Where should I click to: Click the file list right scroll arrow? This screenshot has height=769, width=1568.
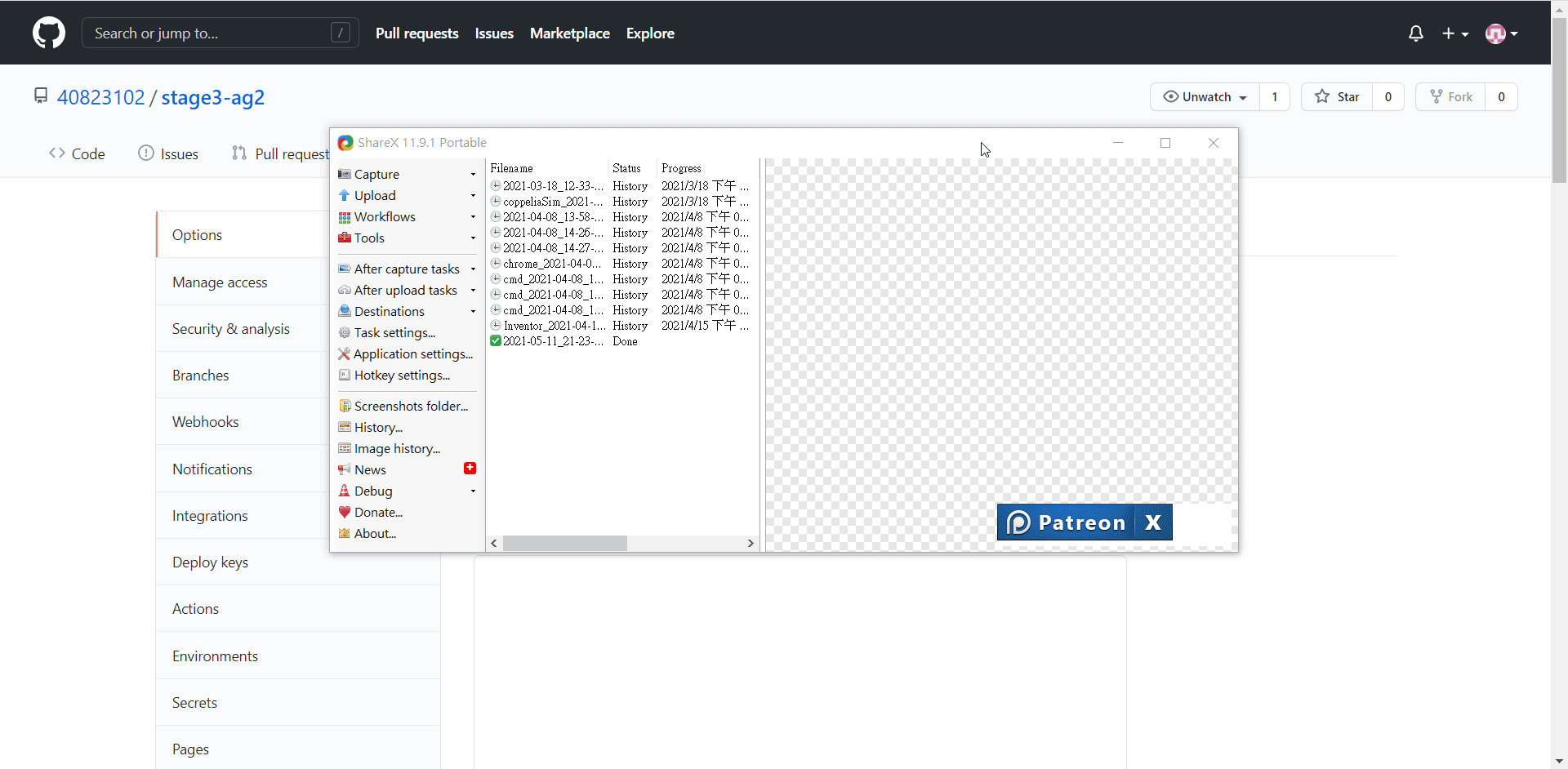point(751,543)
